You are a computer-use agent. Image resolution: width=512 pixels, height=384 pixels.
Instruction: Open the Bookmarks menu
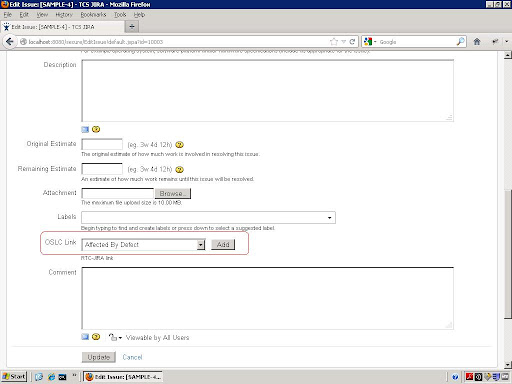93,15
